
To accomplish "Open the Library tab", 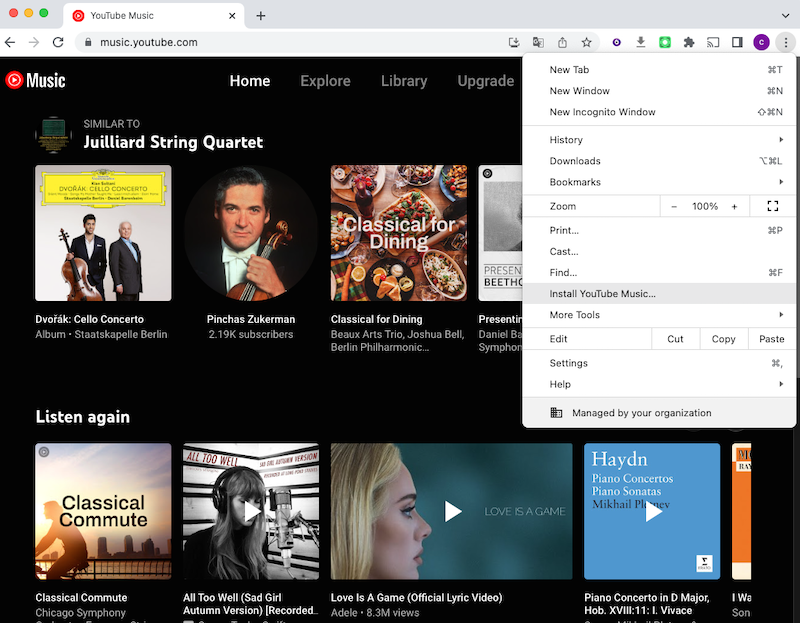I will (x=404, y=81).
